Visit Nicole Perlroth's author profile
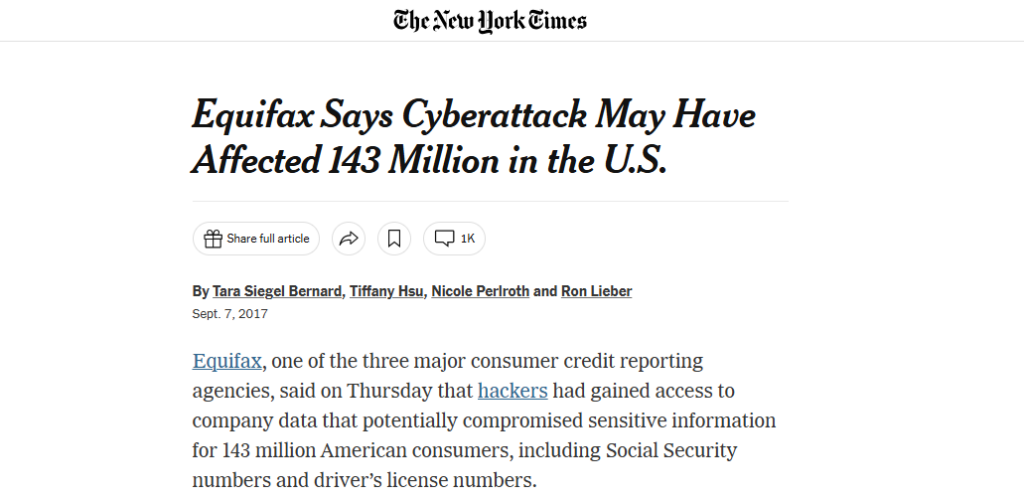This screenshot has height=500, width=1024. [480, 292]
